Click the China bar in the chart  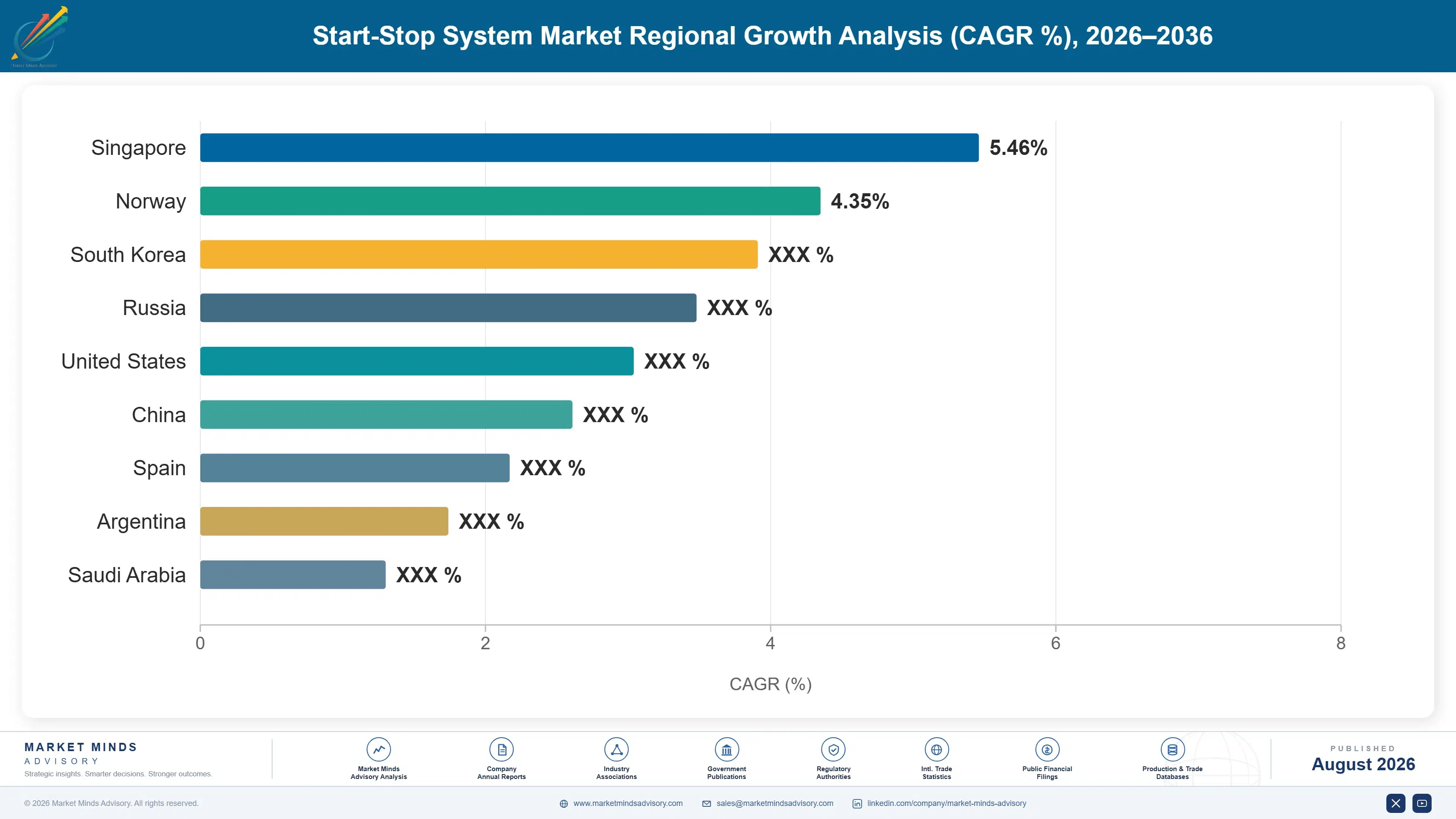point(386,415)
